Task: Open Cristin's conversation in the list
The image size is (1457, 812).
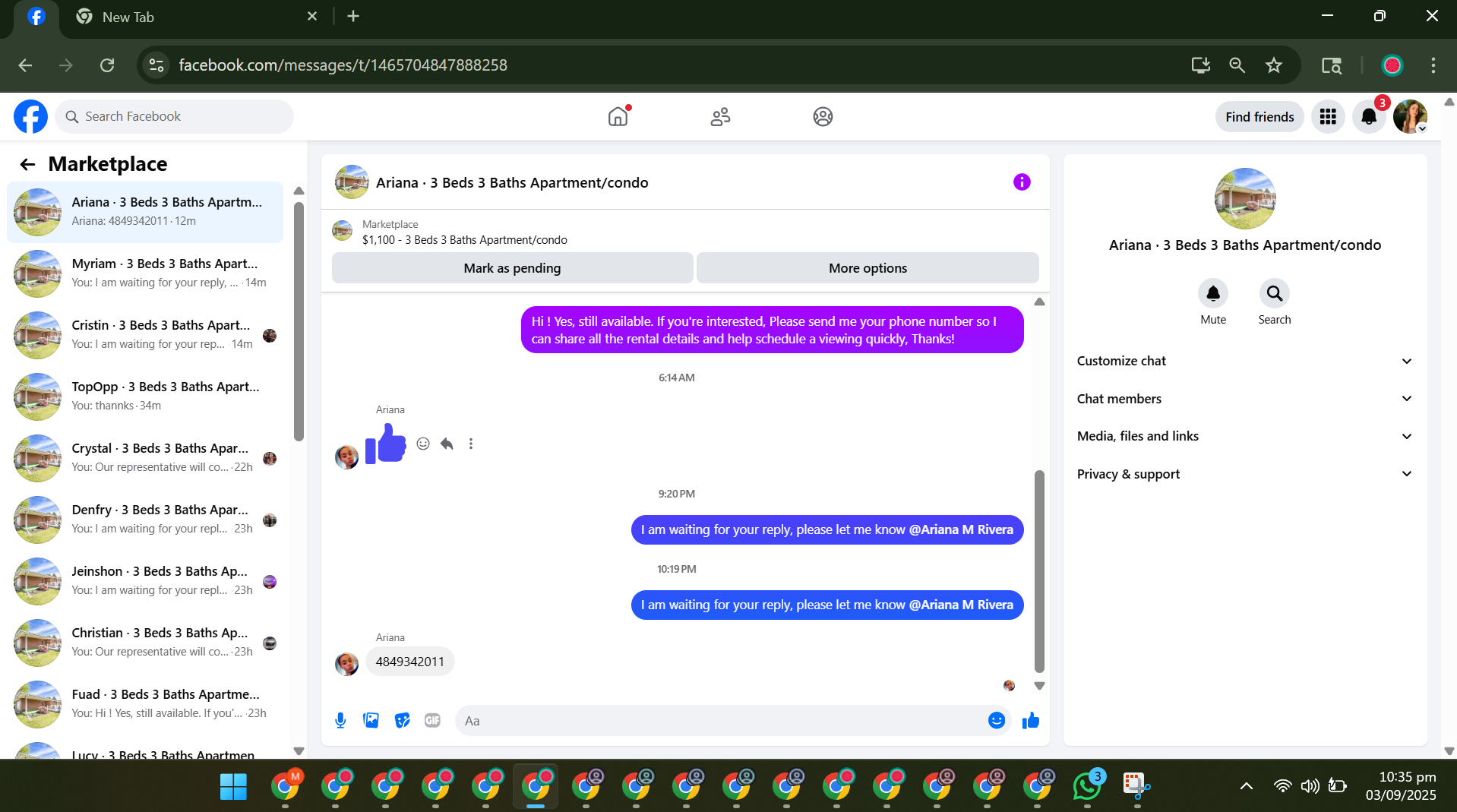Action: [145, 335]
